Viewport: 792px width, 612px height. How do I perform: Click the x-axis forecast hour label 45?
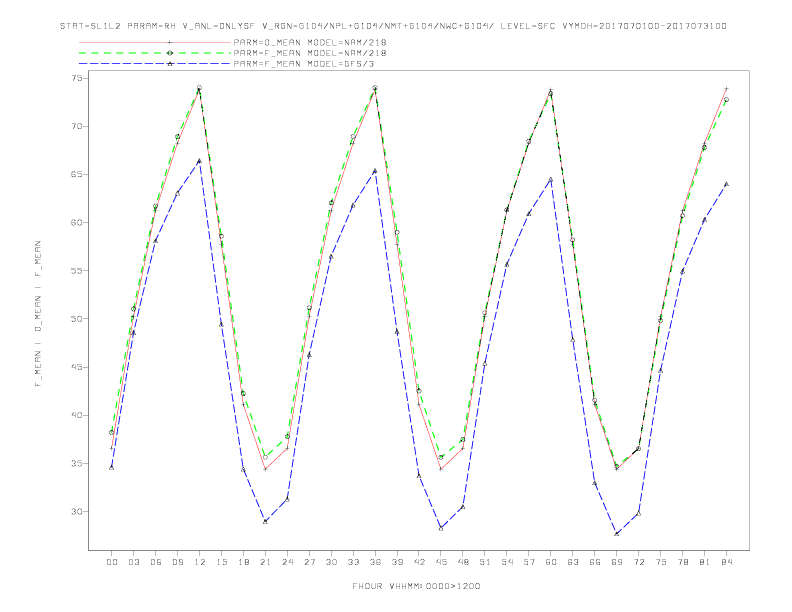click(x=441, y=562)
